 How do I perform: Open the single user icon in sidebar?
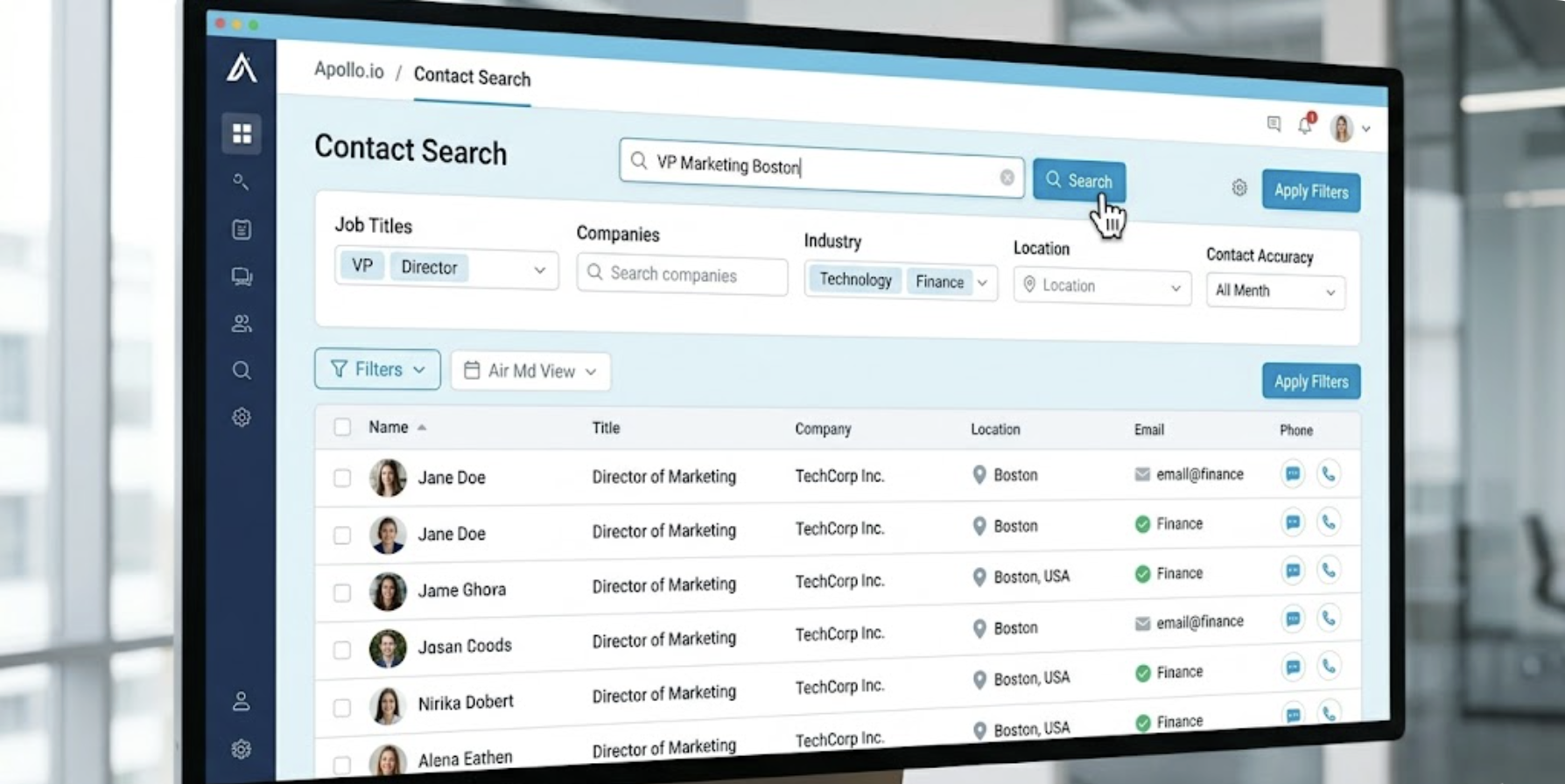point(242,701)
